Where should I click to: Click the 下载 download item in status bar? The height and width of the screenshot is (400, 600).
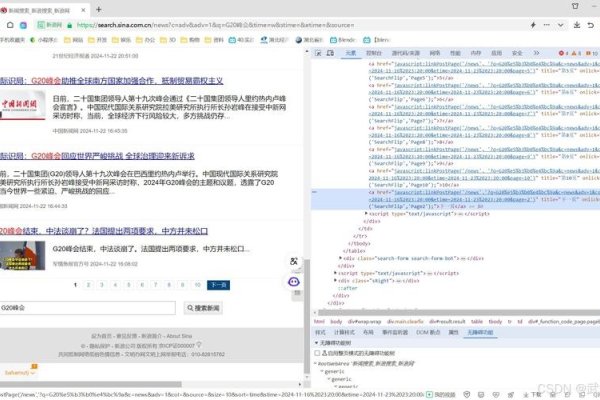532,395
